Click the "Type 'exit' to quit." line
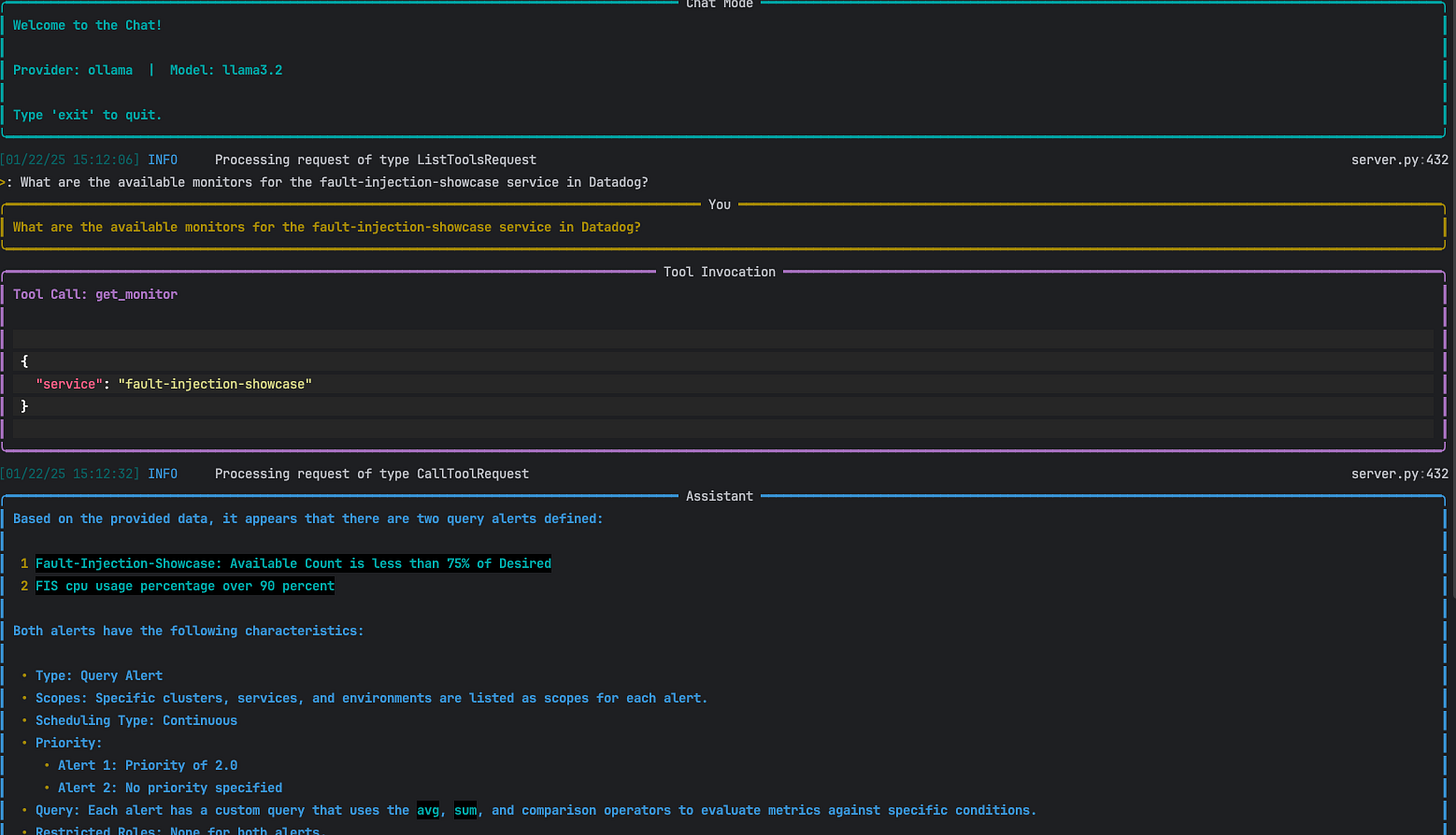The height and width of the screenshot is (835, 1456). point(88,115)
